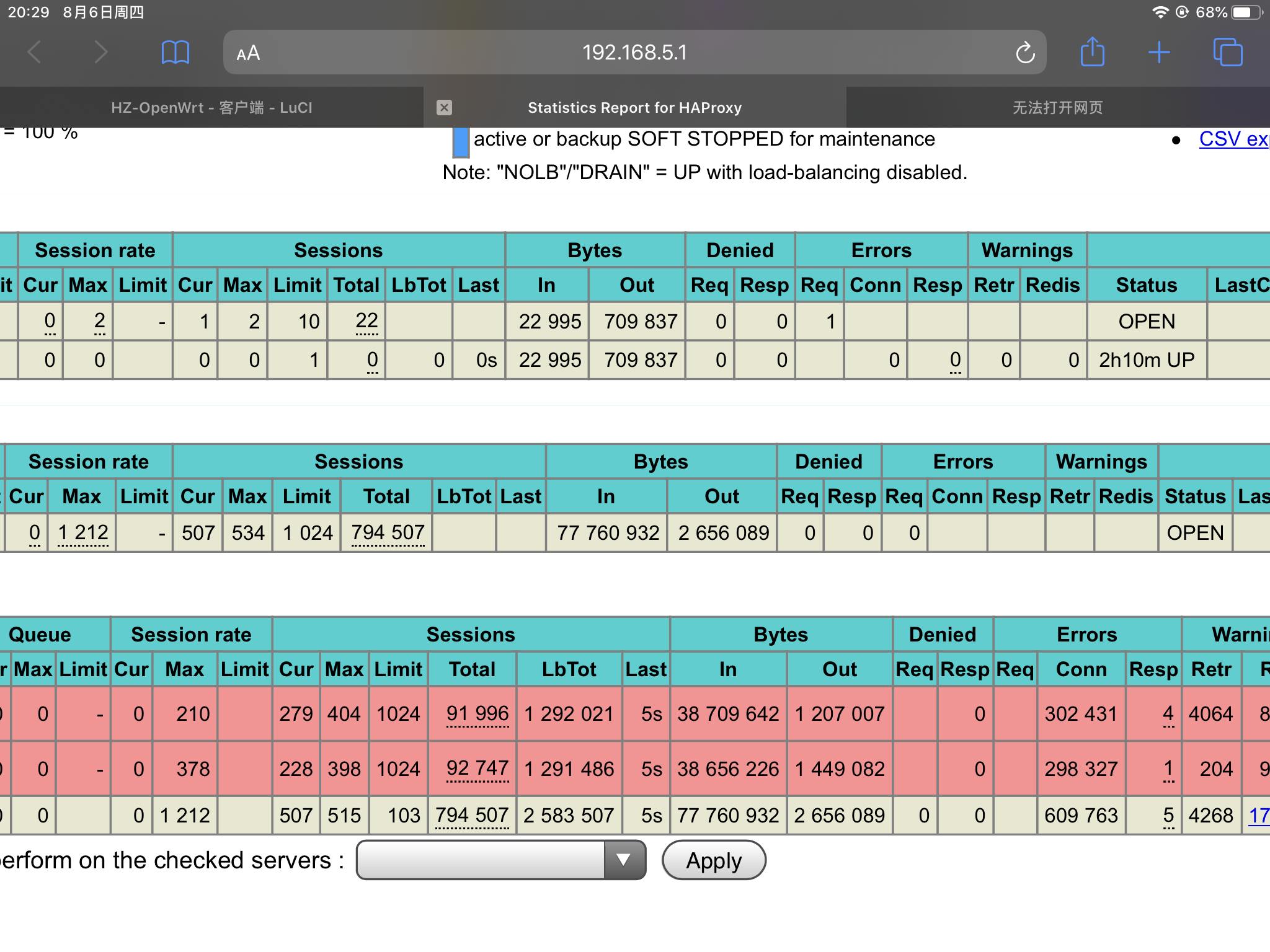Screen dimensions: 1270x952
Task: Open the bookmarks sidebar
Action: [175, 52]
